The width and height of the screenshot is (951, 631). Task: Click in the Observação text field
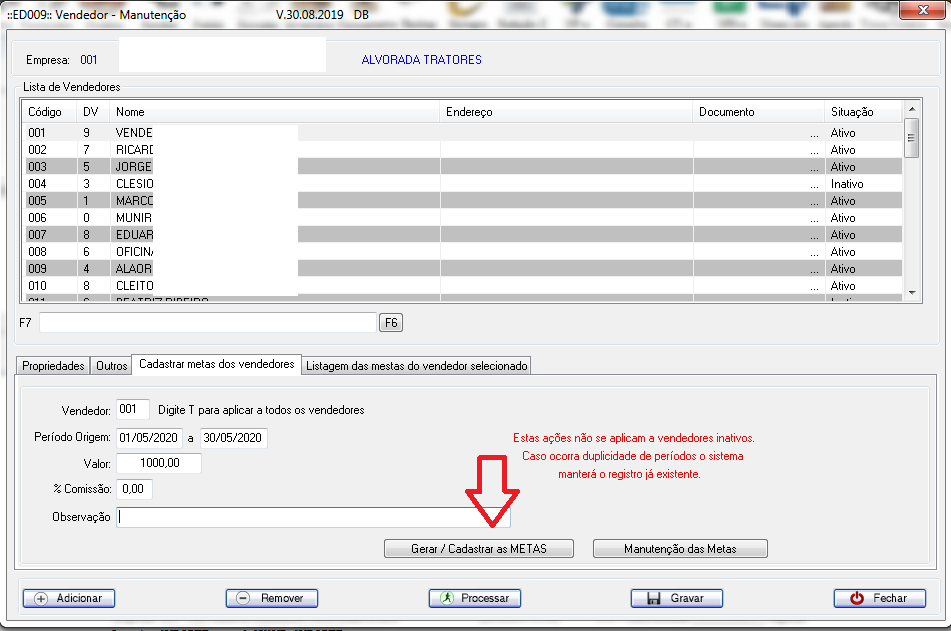pyautogui.click(x=313, y=517)
